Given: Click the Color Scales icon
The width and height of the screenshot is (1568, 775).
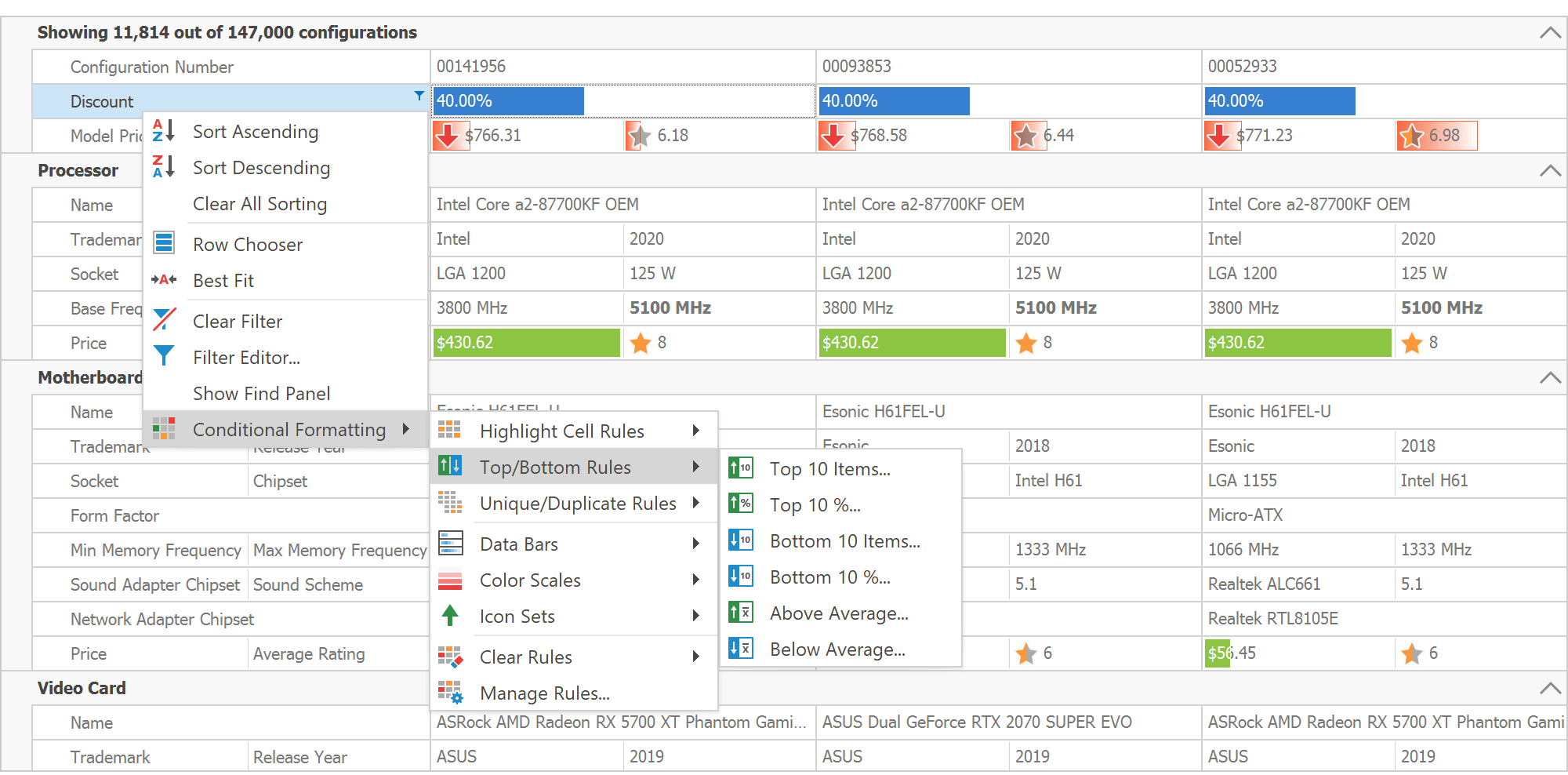Looking at the screenshot, I should (449, 580).
